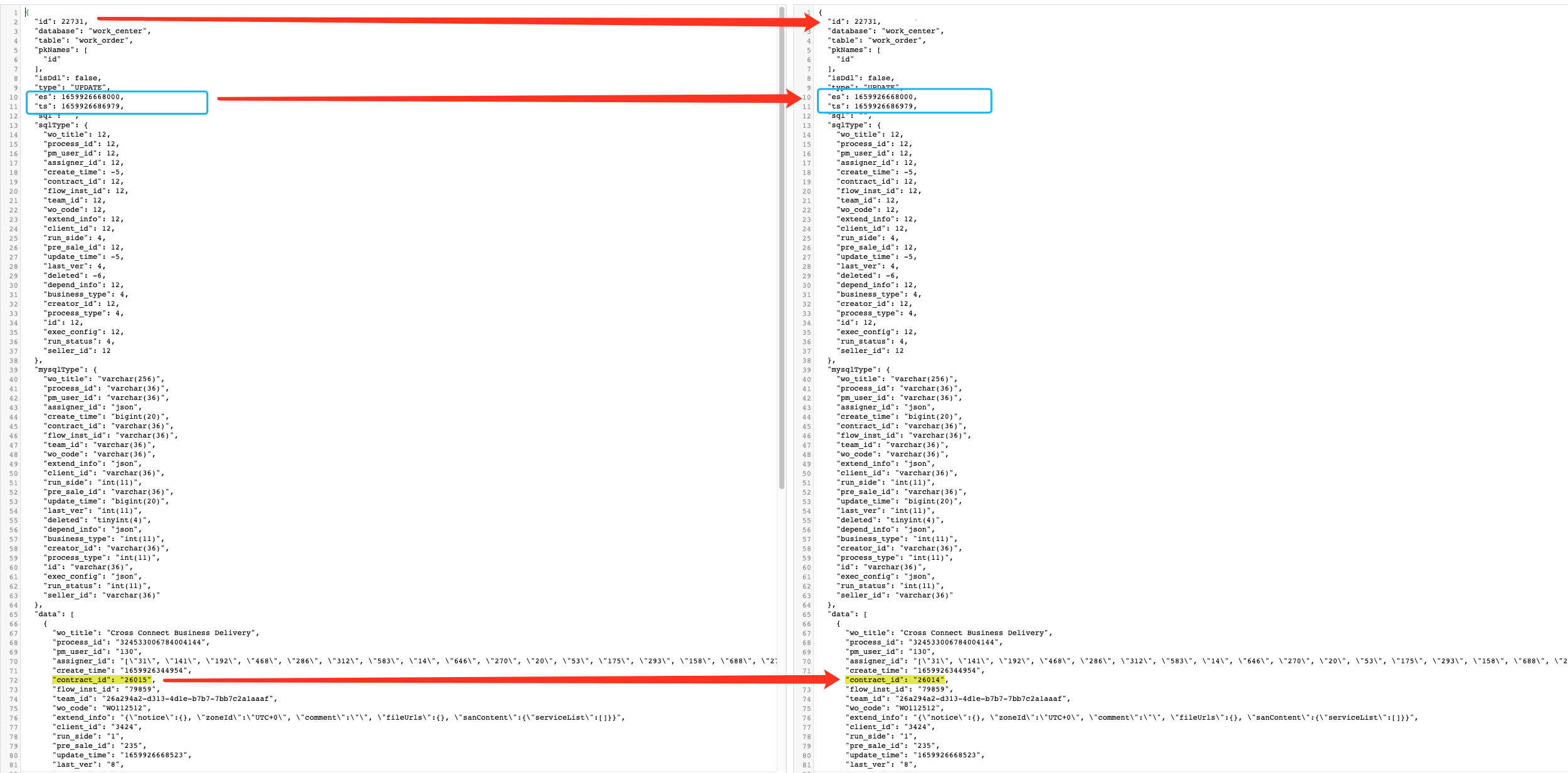Select the "isDdl": false entry on the left
Screen dimensions: 1568x773
65,78
